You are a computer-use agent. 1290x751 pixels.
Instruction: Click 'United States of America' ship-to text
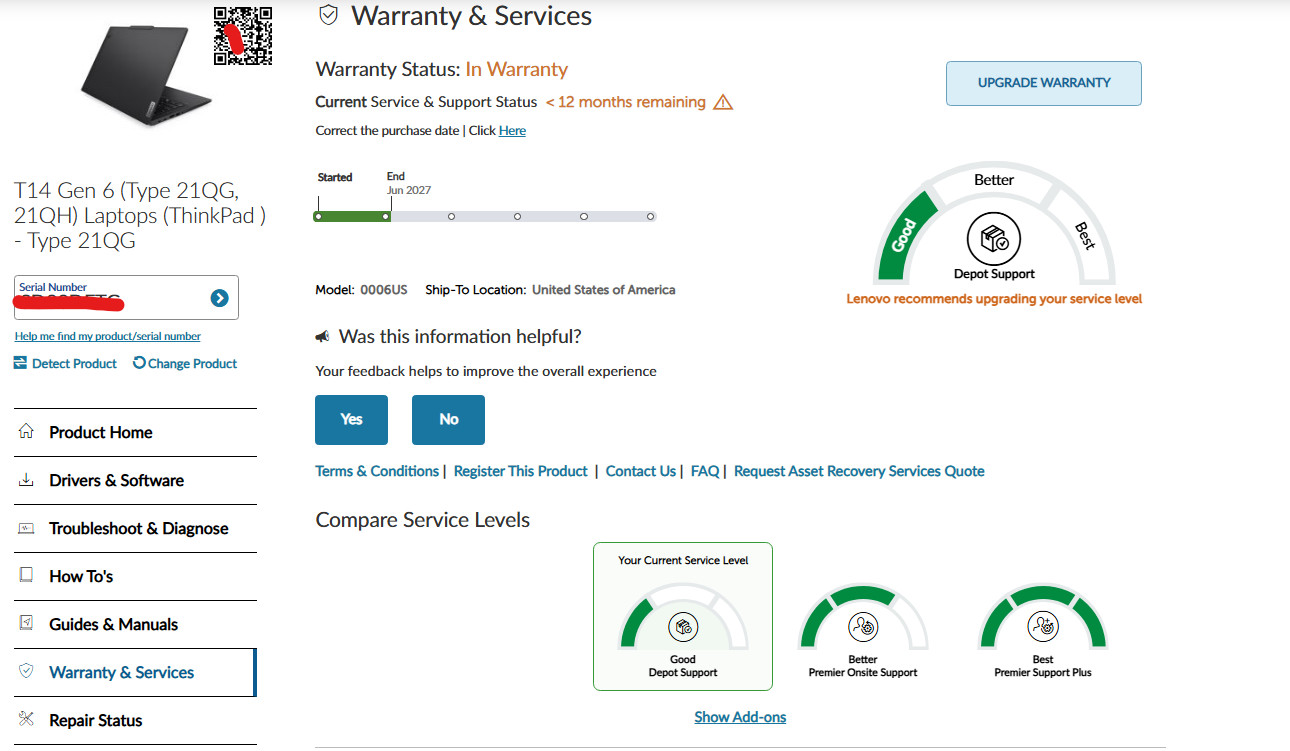click(x=603, y=290)
